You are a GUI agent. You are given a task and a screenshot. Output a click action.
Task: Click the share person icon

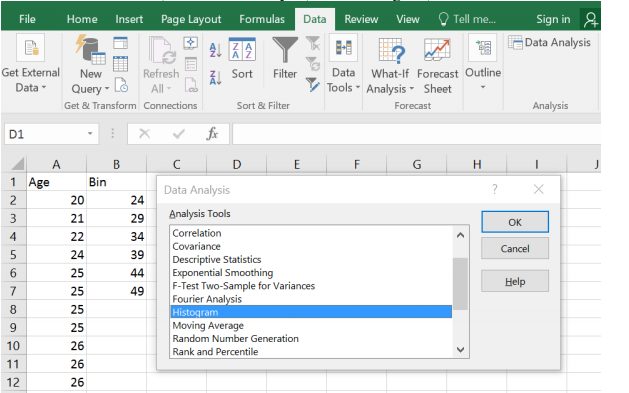[x=590, y=19]
